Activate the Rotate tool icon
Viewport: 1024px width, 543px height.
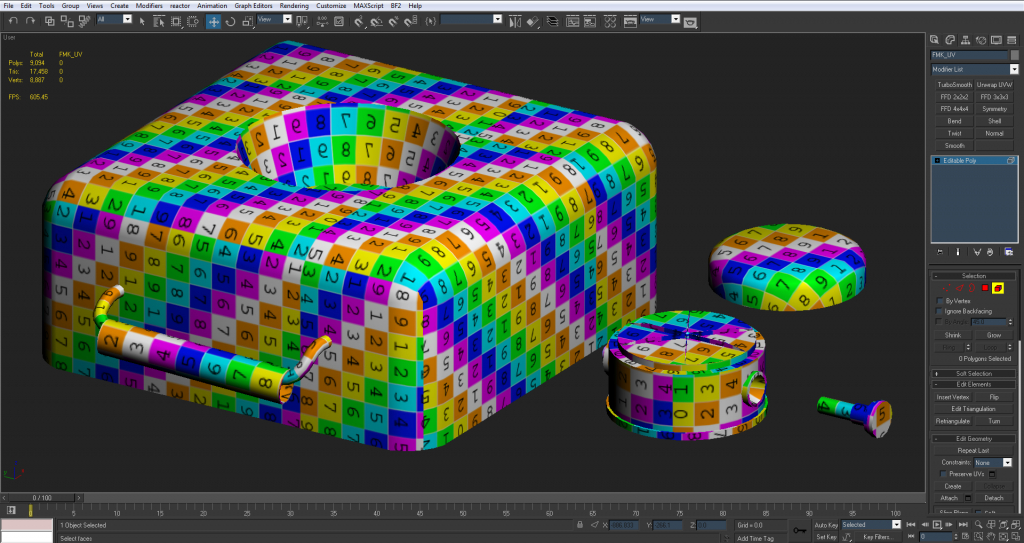pos(231,20)
